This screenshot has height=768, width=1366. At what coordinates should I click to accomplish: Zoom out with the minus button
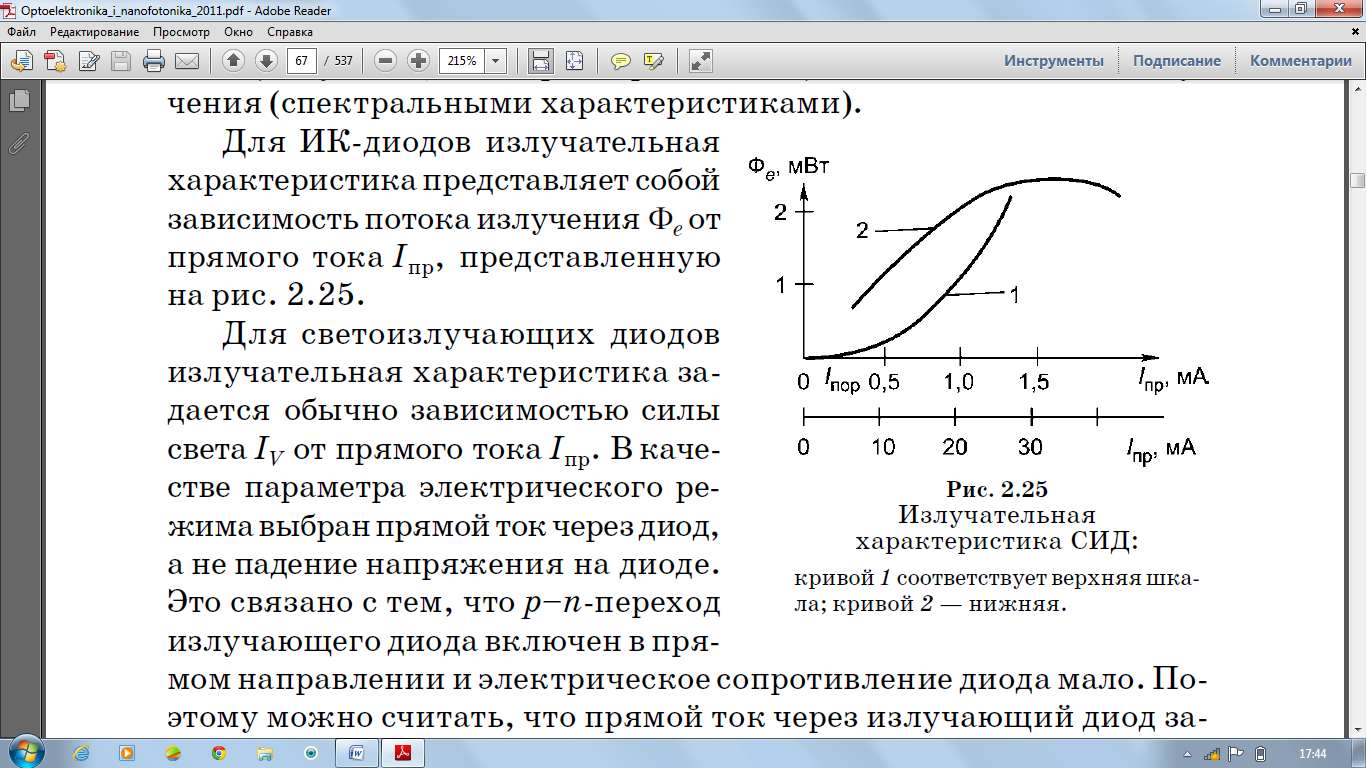pyautogui.click(x=386, y=61)
